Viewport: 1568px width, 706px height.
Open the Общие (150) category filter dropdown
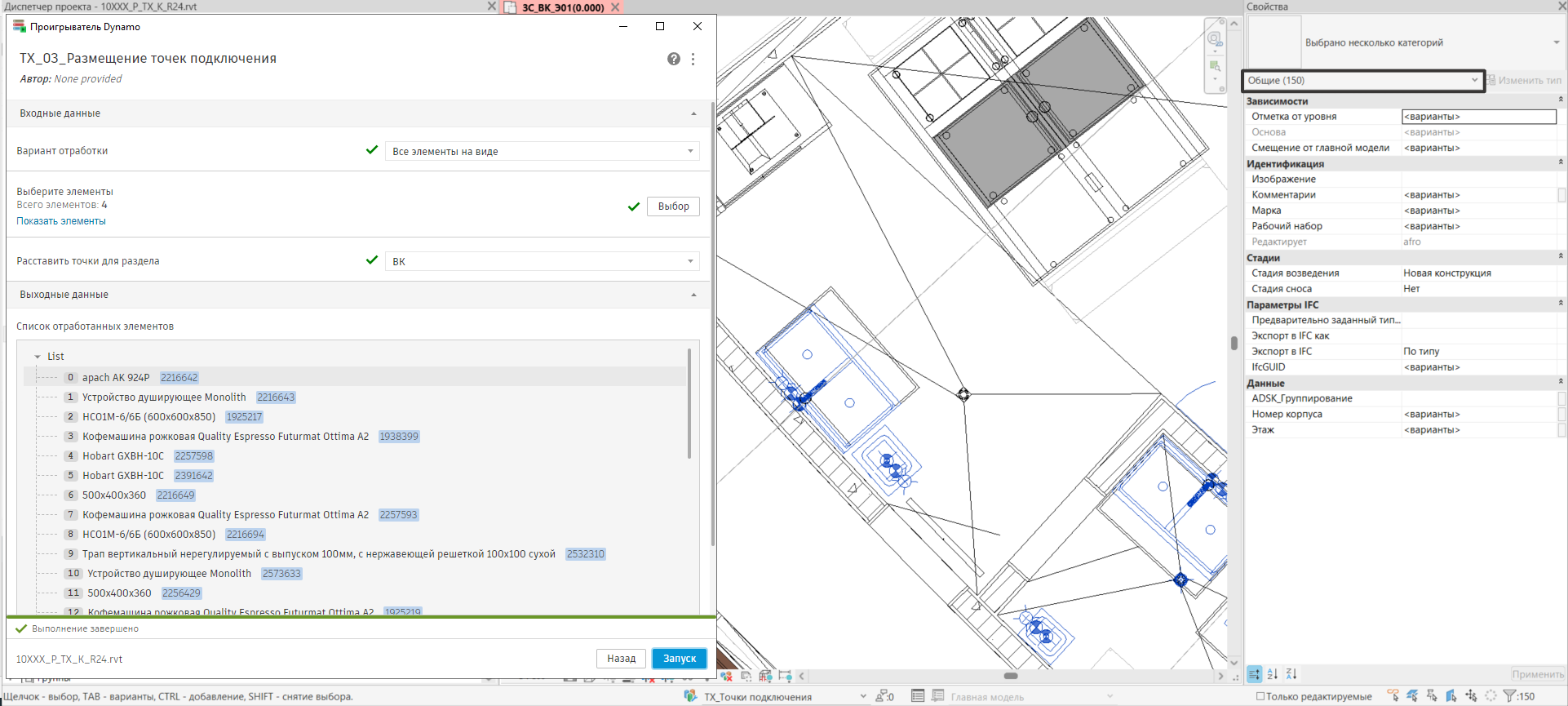tap(1362, 80)
